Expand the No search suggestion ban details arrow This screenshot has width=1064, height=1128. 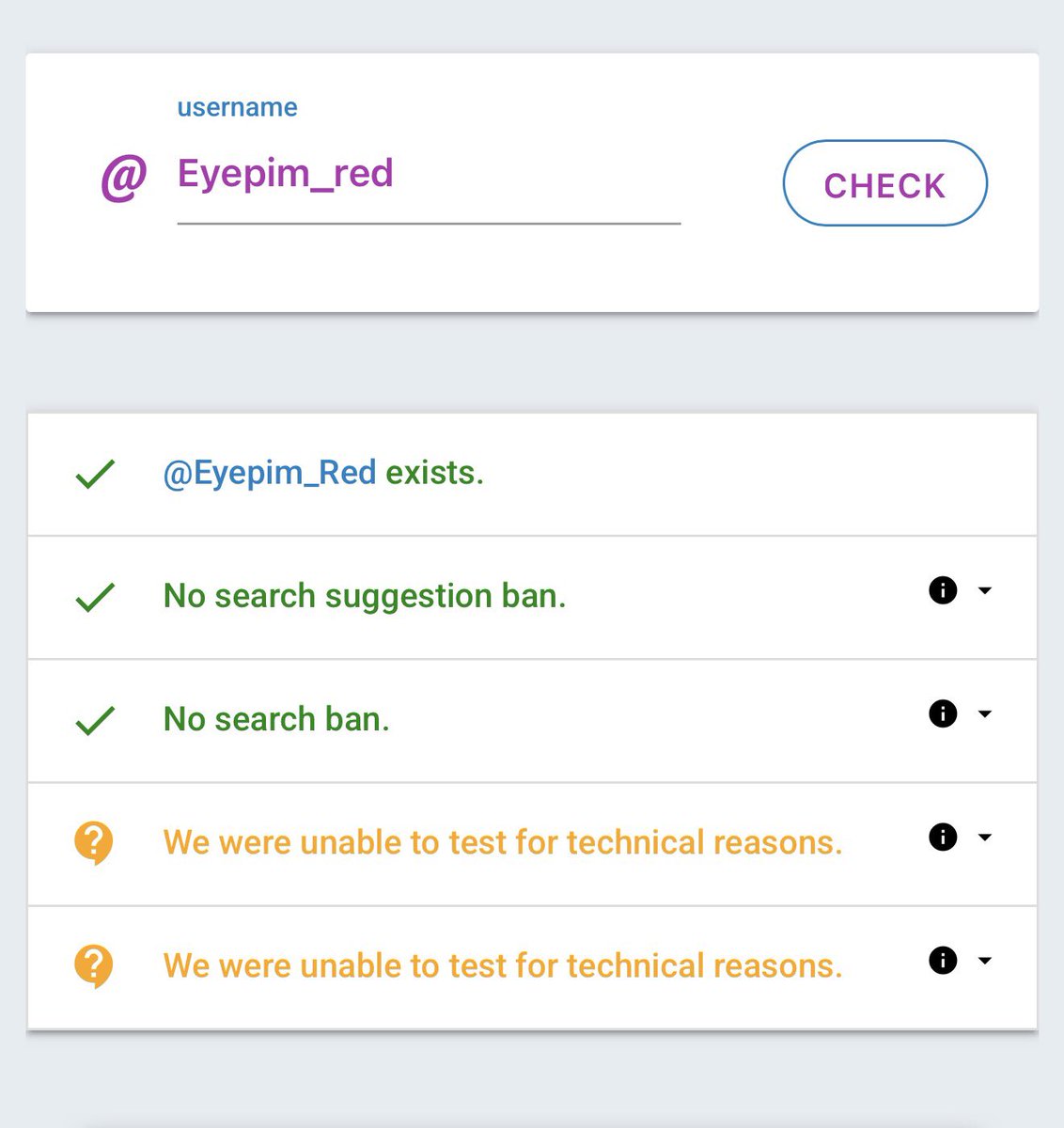click(x=985, y=590)
